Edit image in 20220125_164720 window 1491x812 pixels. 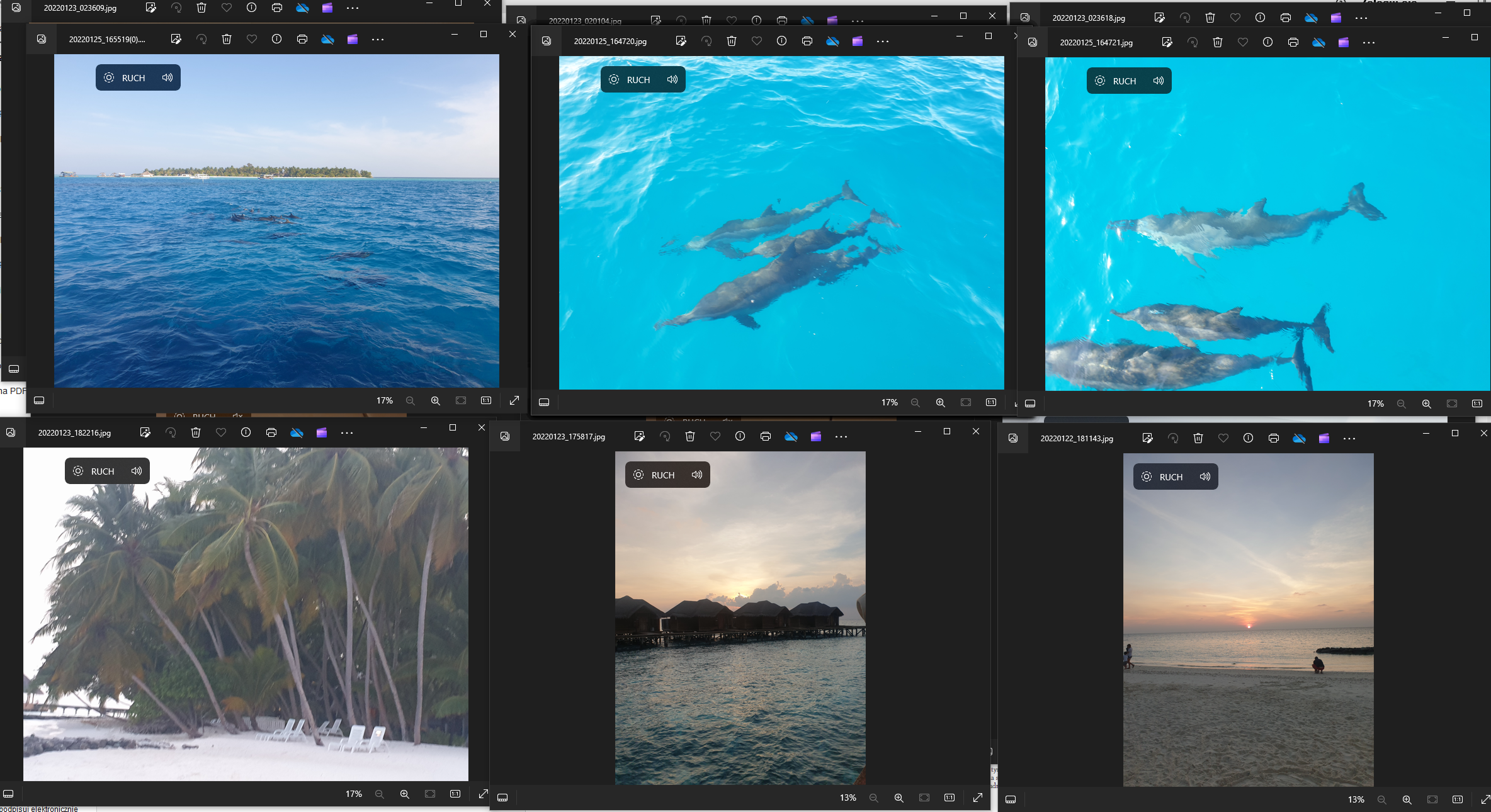point(681,41)
